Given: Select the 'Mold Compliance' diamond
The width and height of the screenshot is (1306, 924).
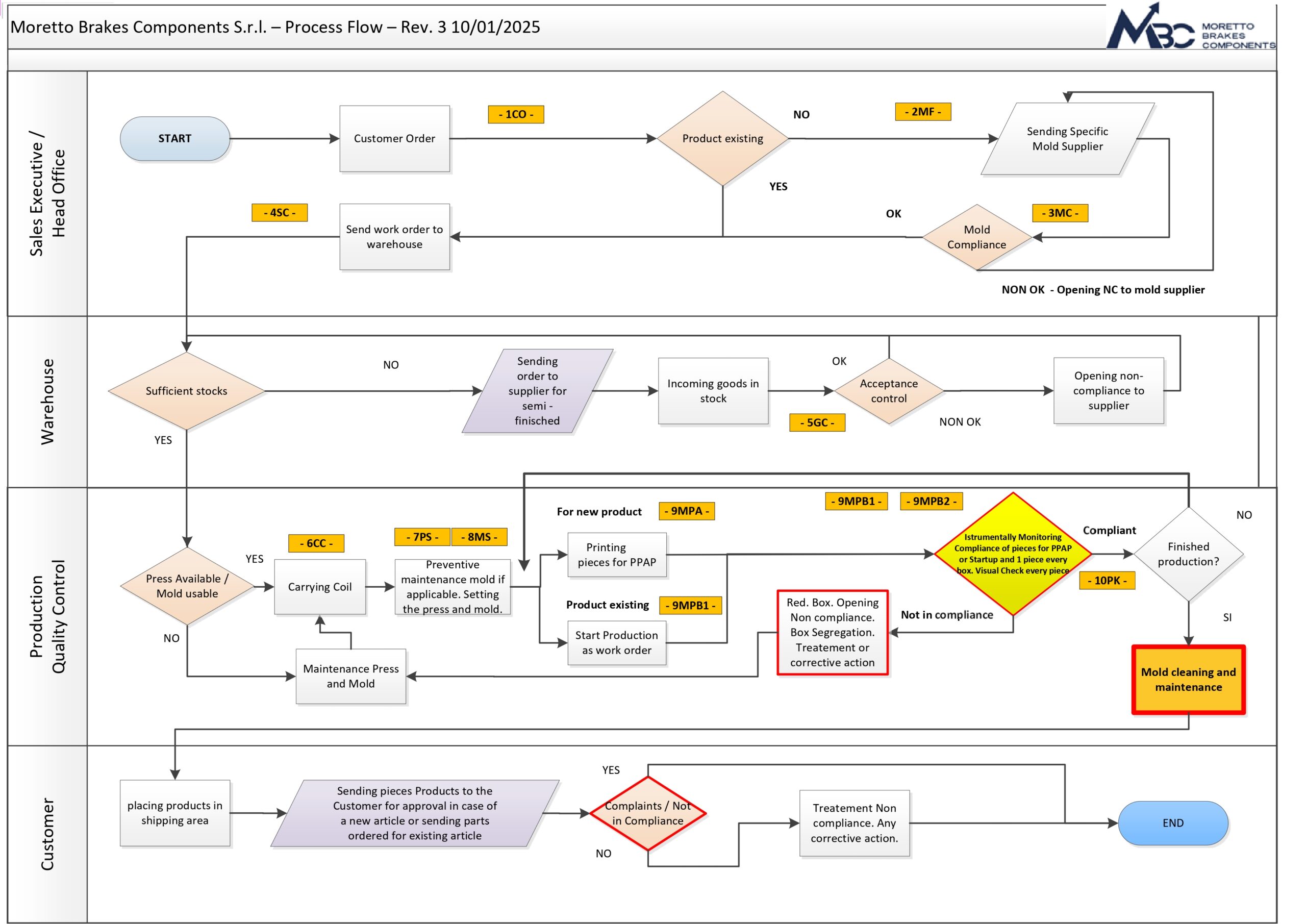Looking at the screenshot, I should [x=976, y=237].
